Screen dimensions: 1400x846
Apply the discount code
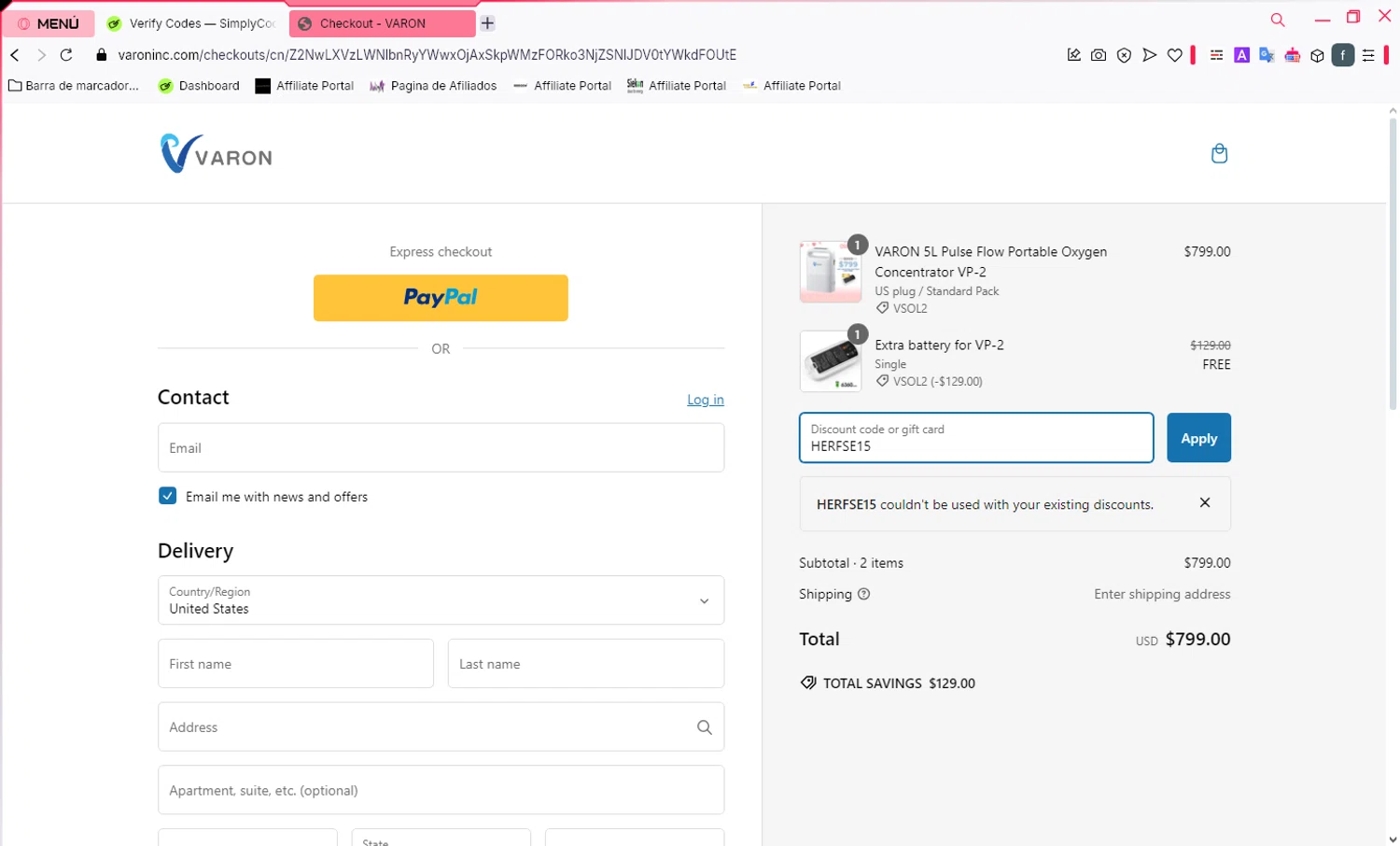coord(1198,438)
